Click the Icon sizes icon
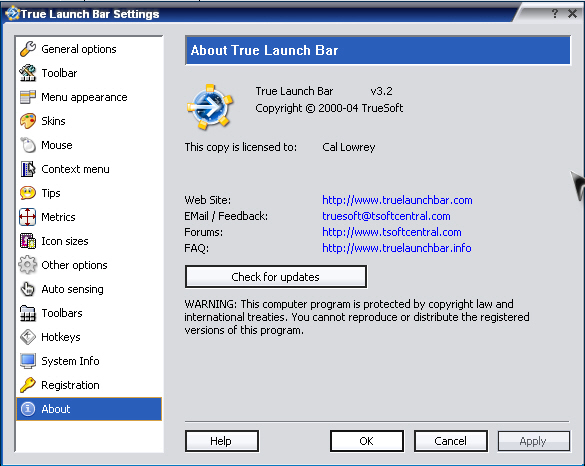This screenshot has width=585, height=466. click(x=28, y=241)
